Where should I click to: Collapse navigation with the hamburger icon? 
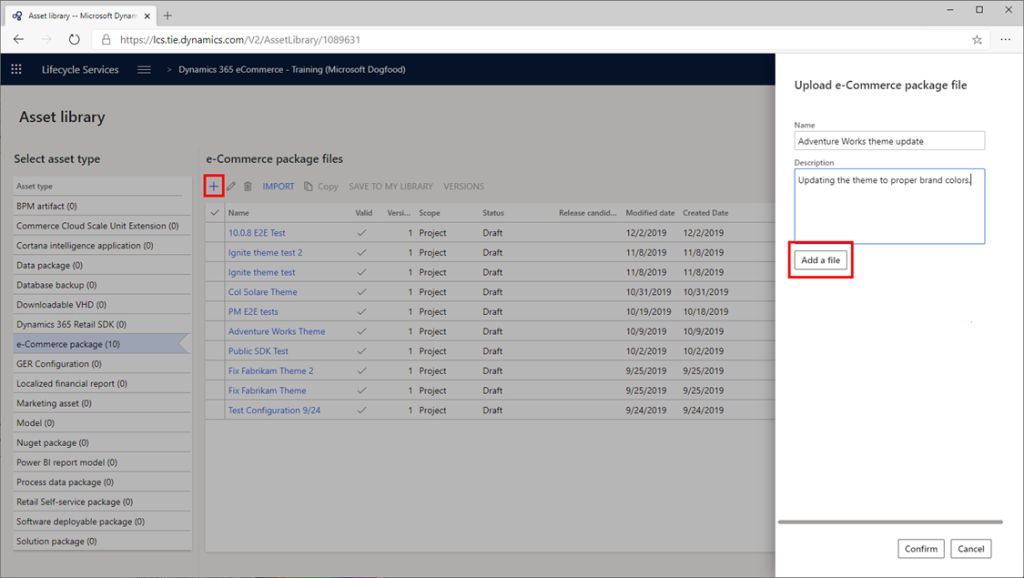[143, 69]
